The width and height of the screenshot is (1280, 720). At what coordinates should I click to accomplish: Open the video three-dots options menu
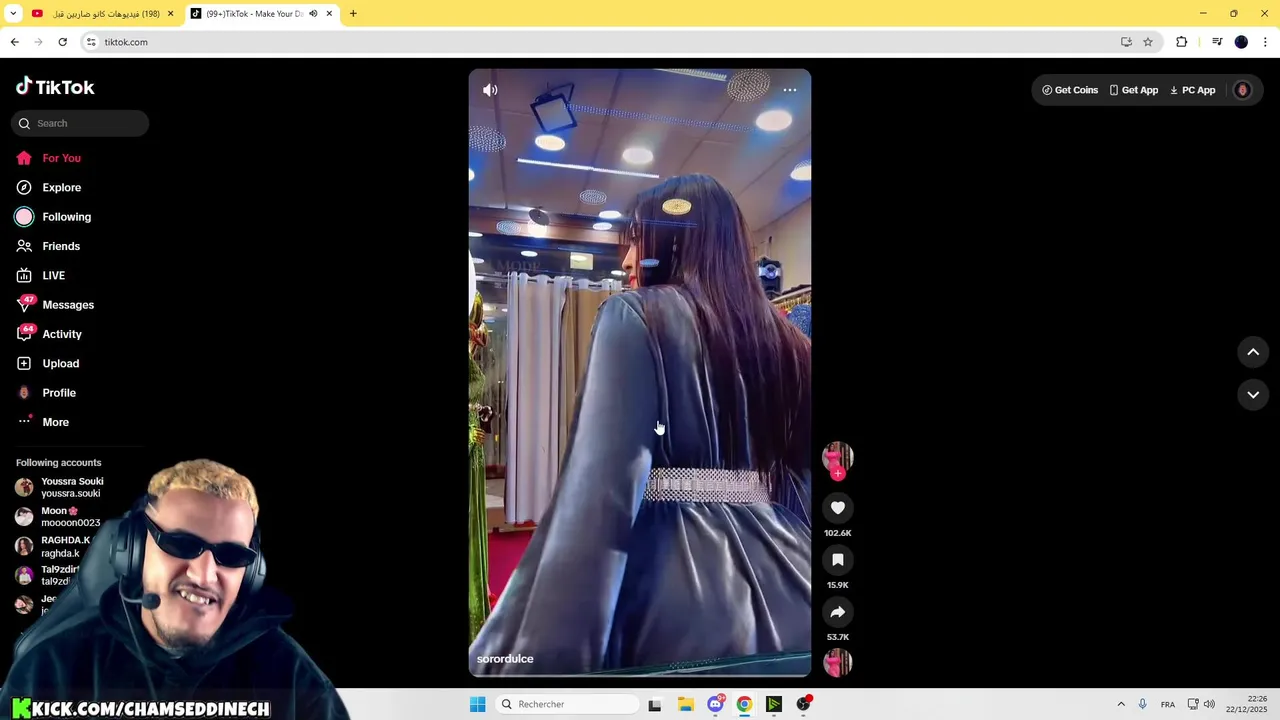[x=790, y=90]
